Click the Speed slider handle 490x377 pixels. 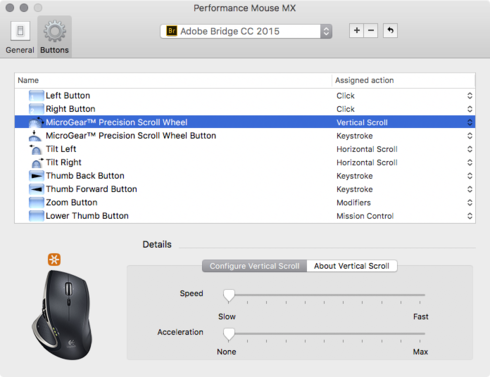[229, 295]
